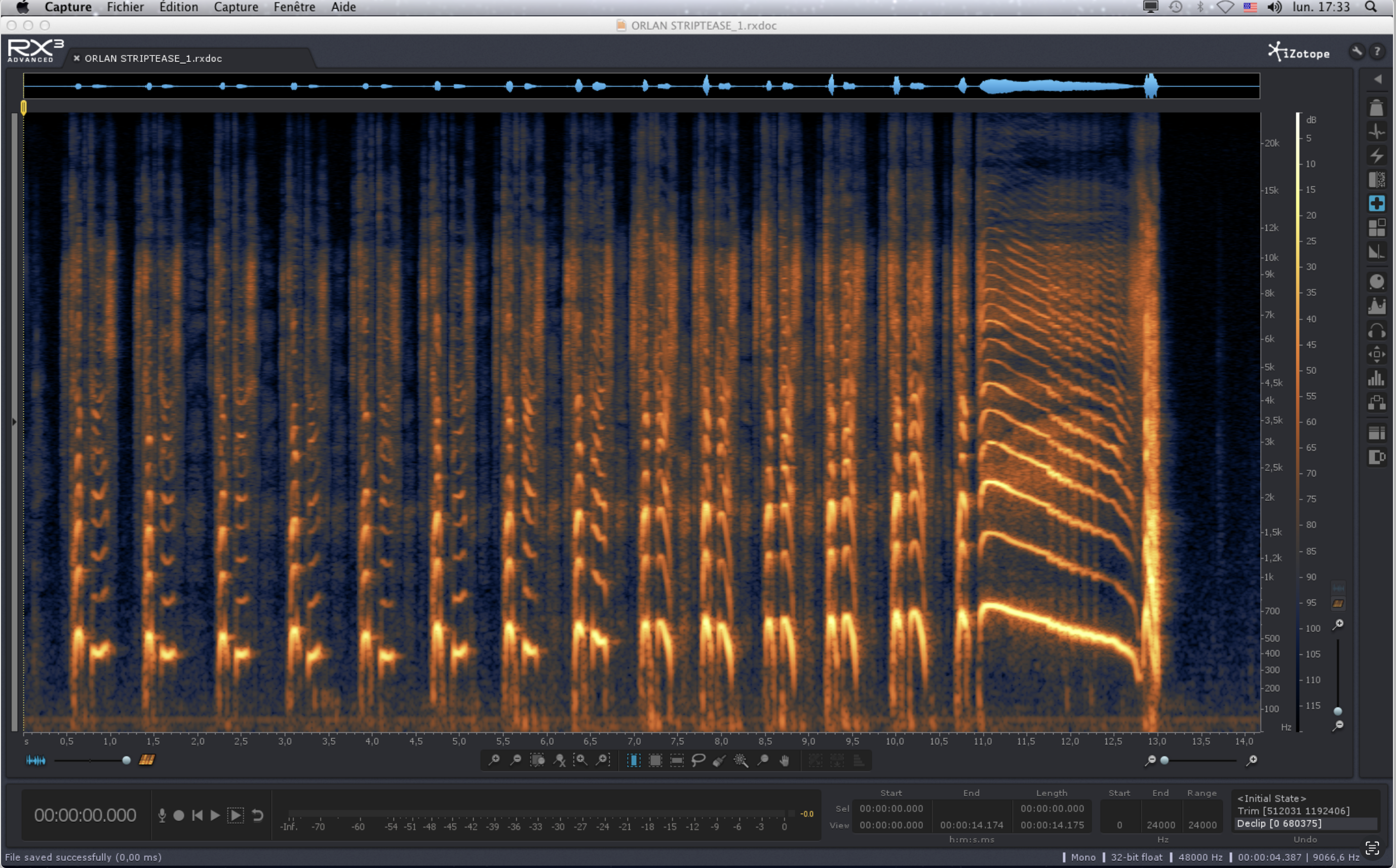Toggle play selection only button
This screenshot has height=868, width=1396.
tap(236, 815)
